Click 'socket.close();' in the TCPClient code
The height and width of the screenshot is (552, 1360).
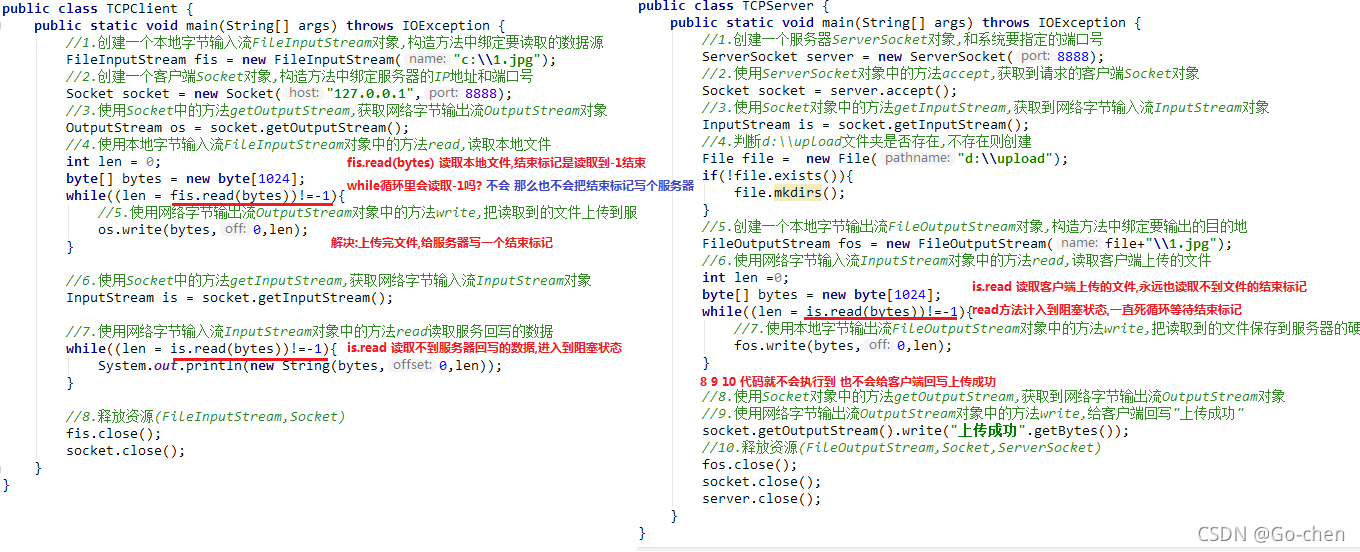(125, 450)
